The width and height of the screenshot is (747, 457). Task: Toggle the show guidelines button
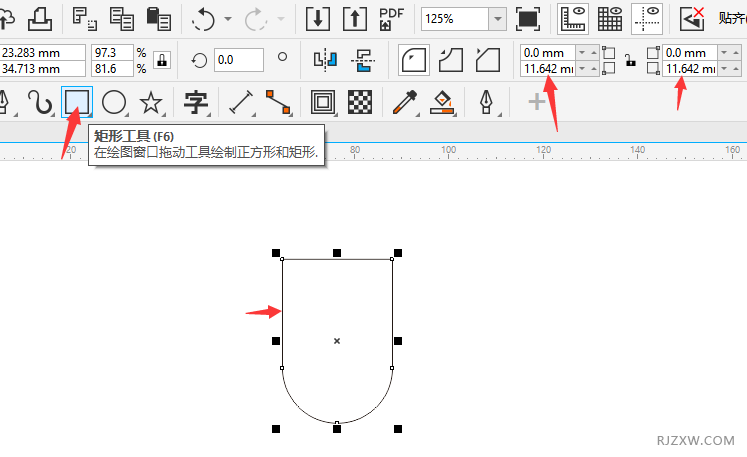(x=647, y=19)
